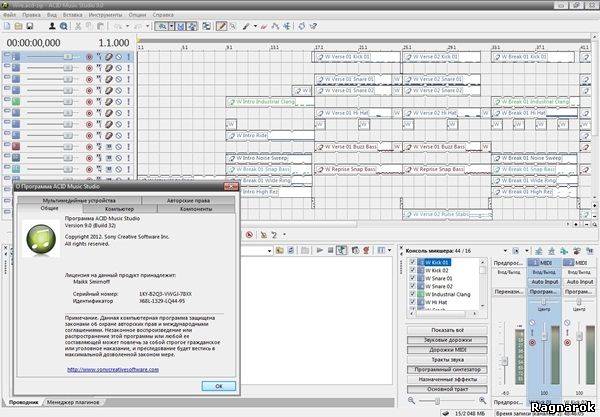Select the red Erase tool icon

[263, 26]
